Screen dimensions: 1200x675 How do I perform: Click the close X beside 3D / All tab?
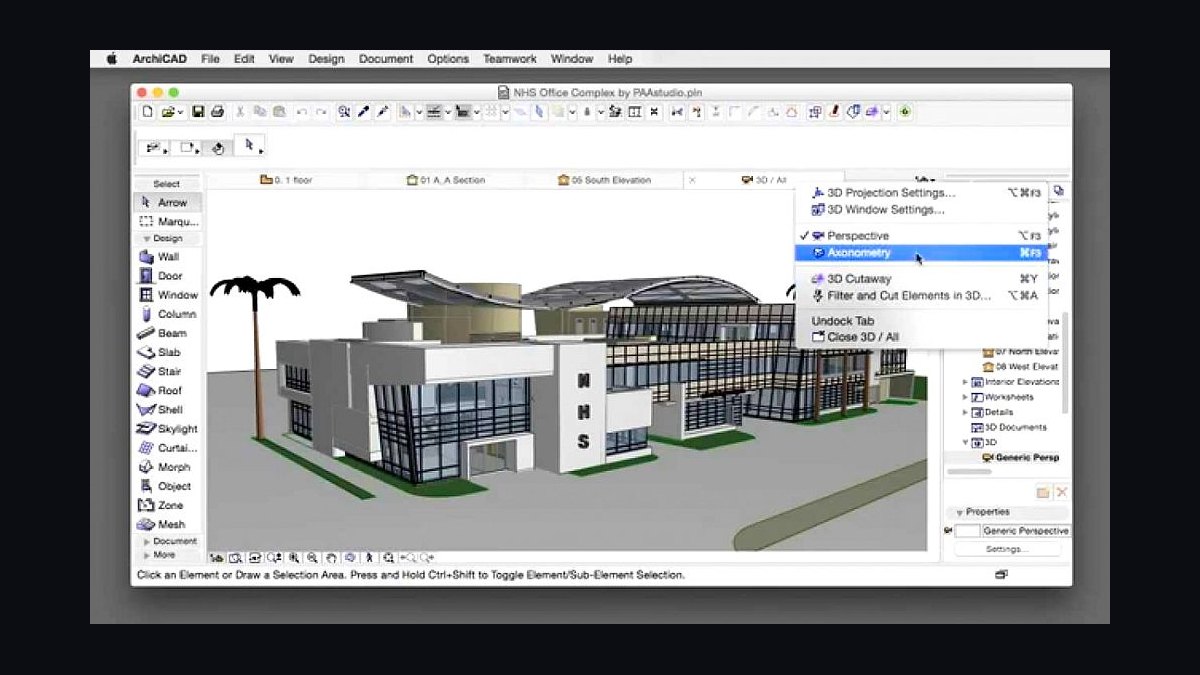693,180
